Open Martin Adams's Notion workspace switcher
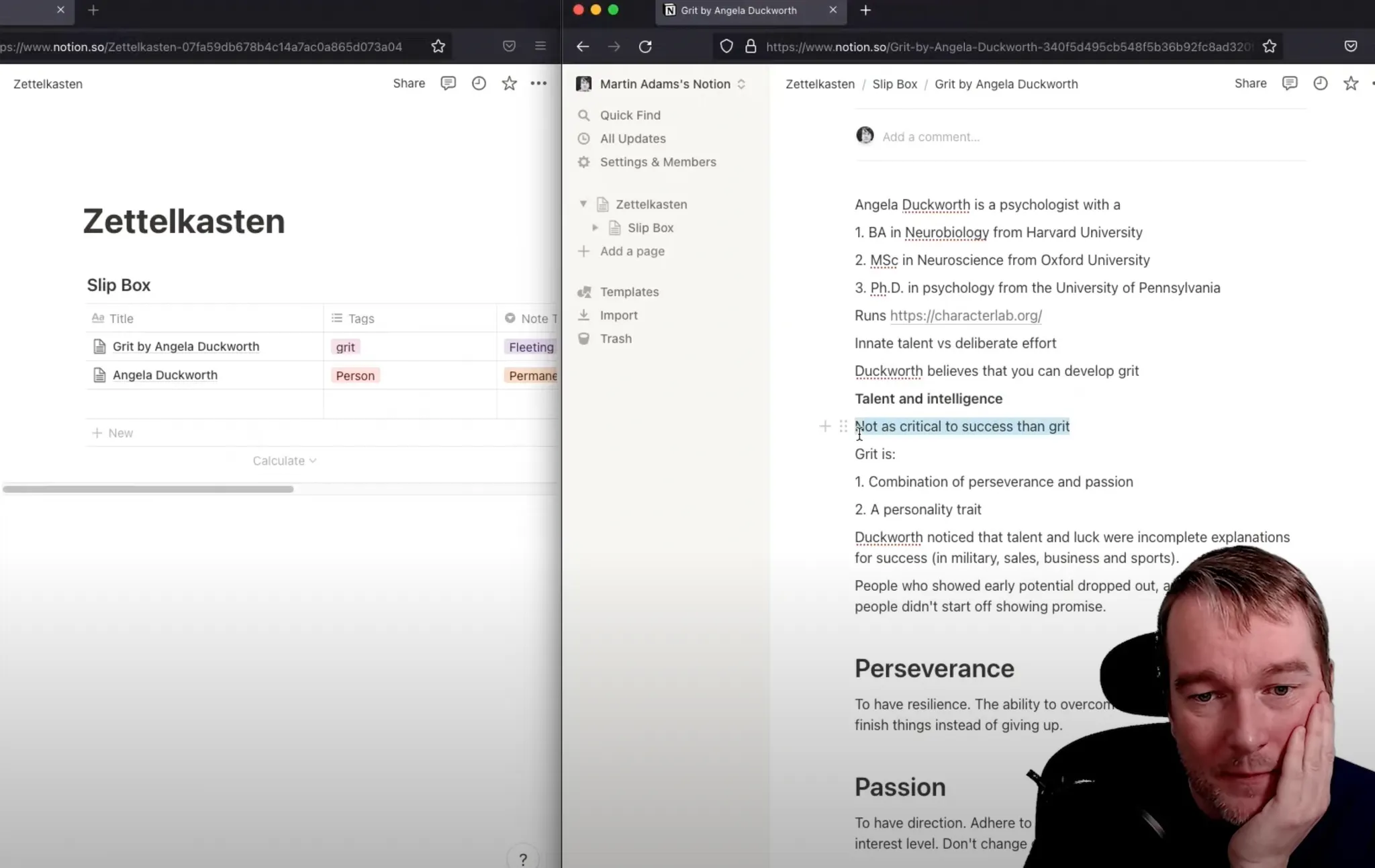This screenshot has height=868, width=1375. 665,84
